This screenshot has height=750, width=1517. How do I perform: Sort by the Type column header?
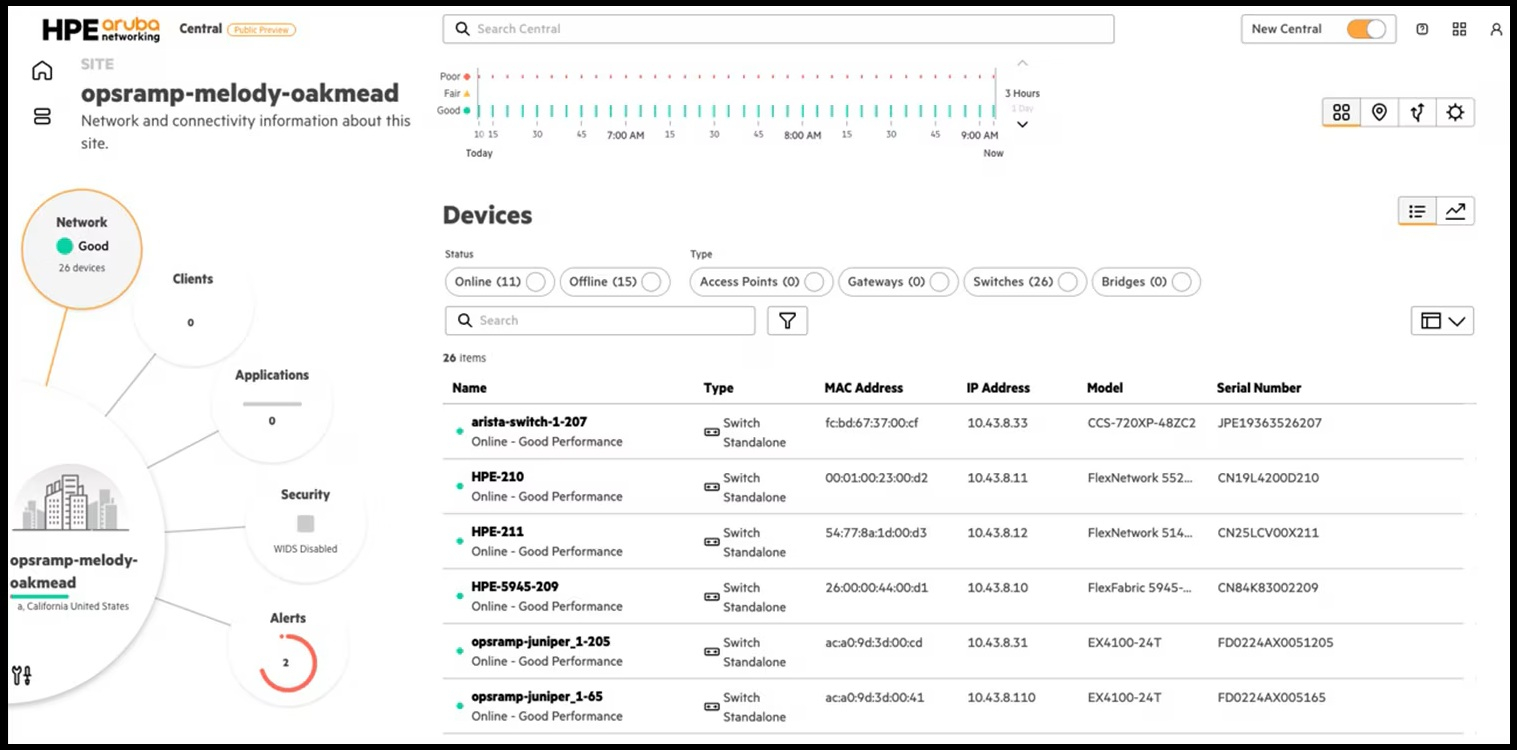click(718, 388)
